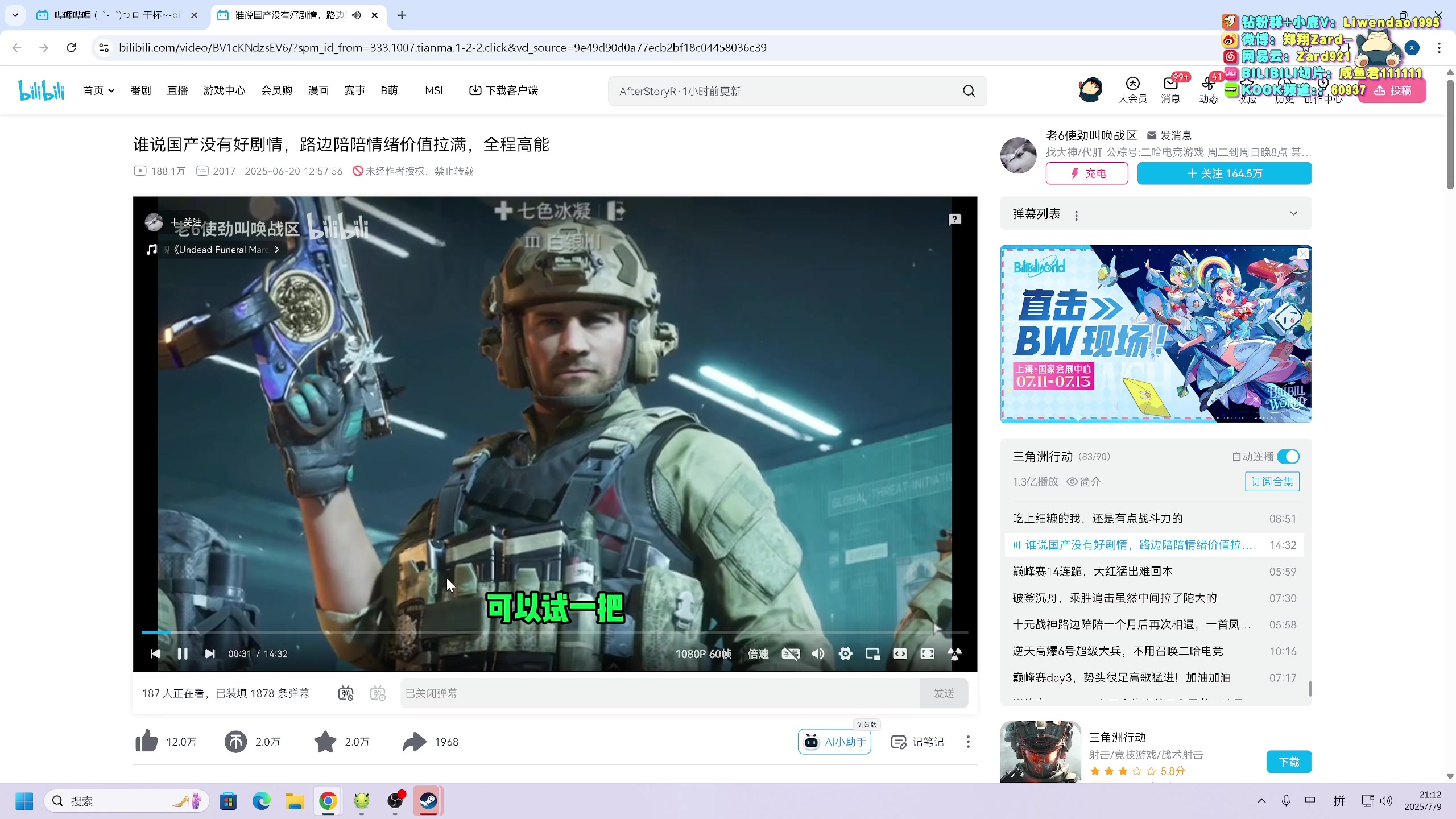Play 吃上细糠的我 playlist item
This screenshot has height=819, width=1456.
[1154, 519]
